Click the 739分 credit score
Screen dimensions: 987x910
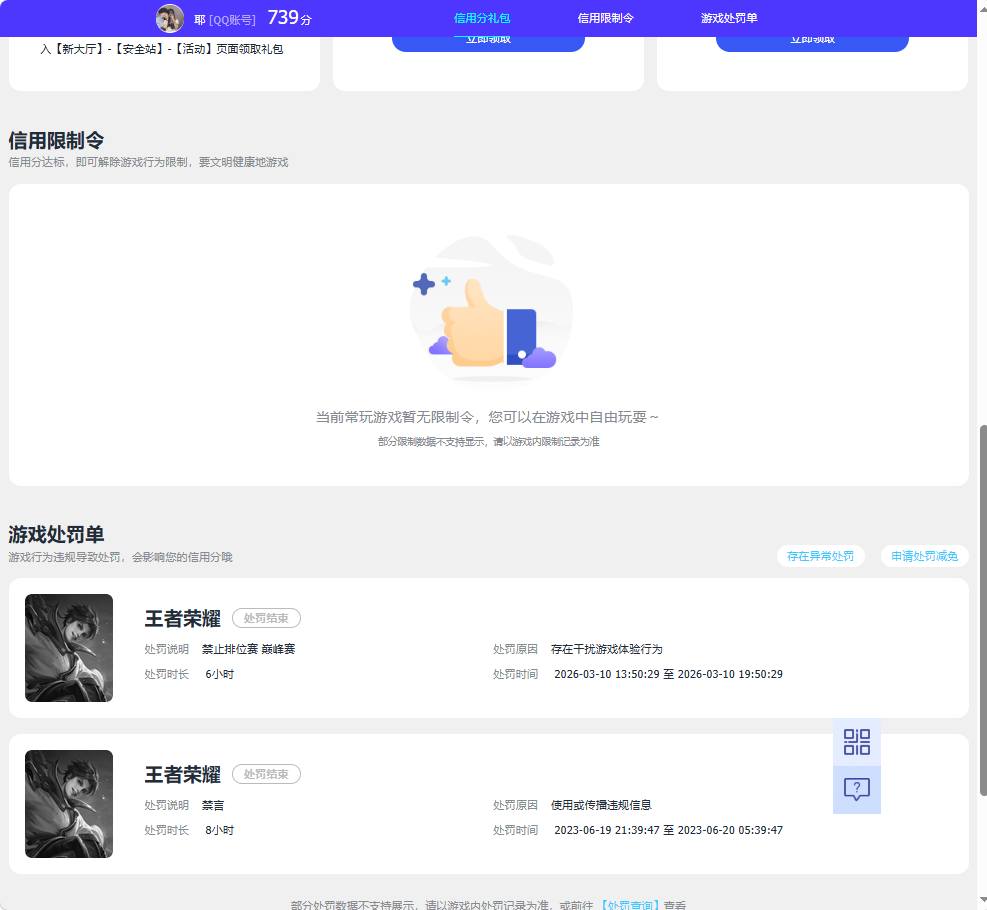[x=290, y=18]
